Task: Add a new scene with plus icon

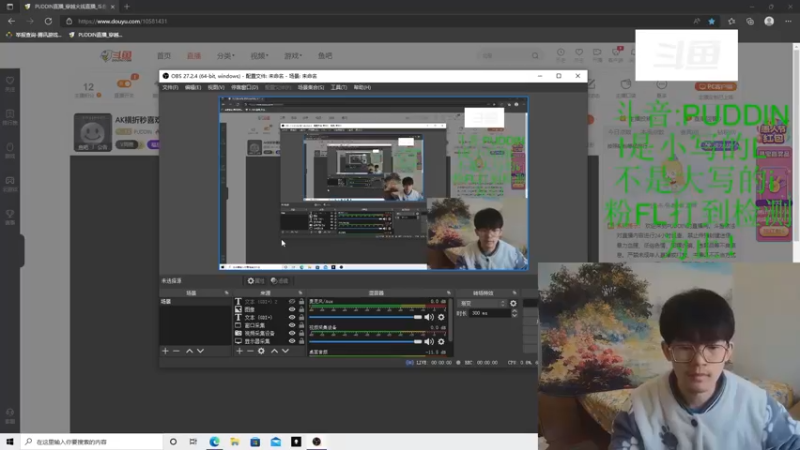Action: point(165,351)
